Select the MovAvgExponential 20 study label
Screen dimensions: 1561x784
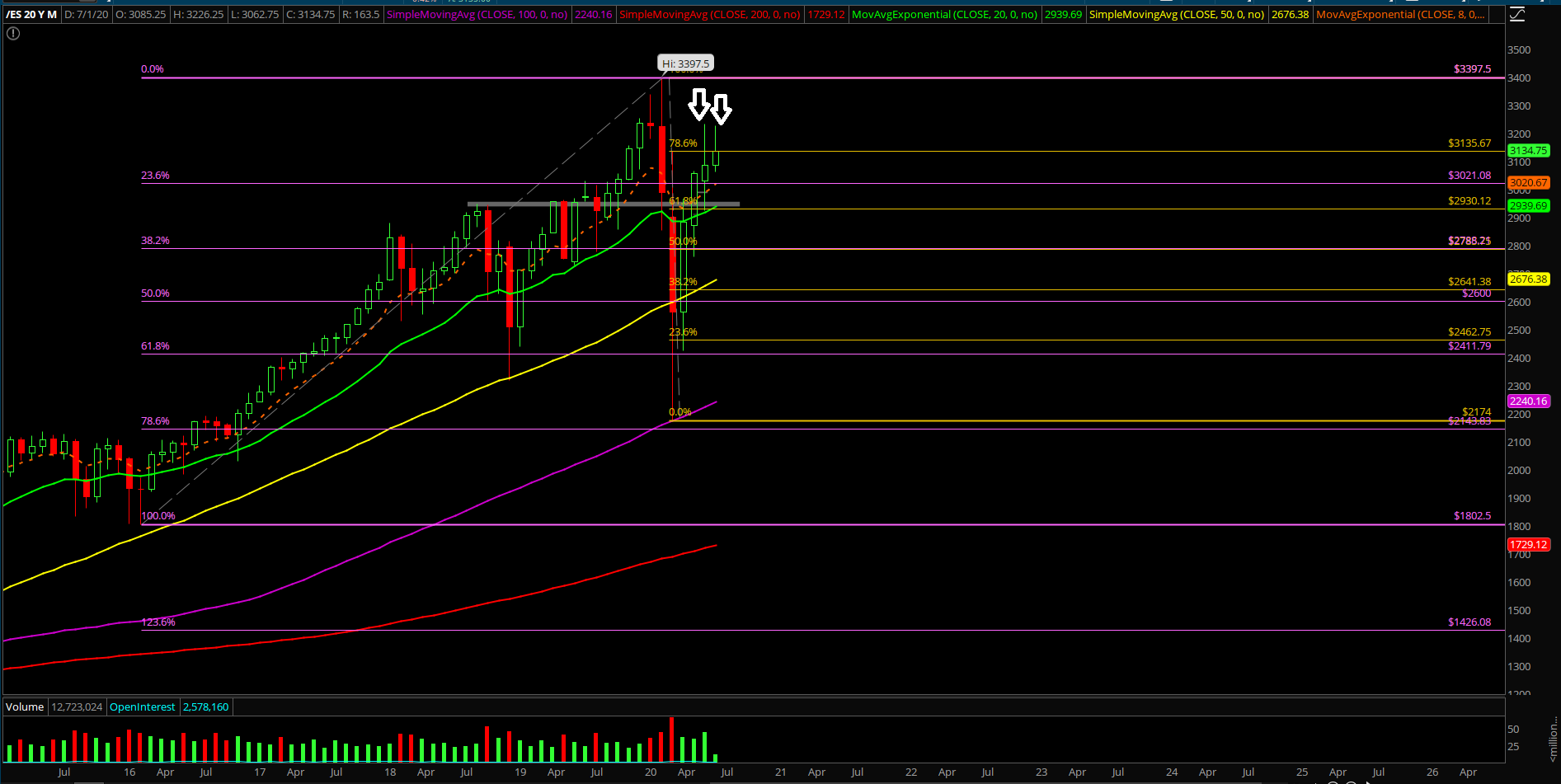[945, 15]
